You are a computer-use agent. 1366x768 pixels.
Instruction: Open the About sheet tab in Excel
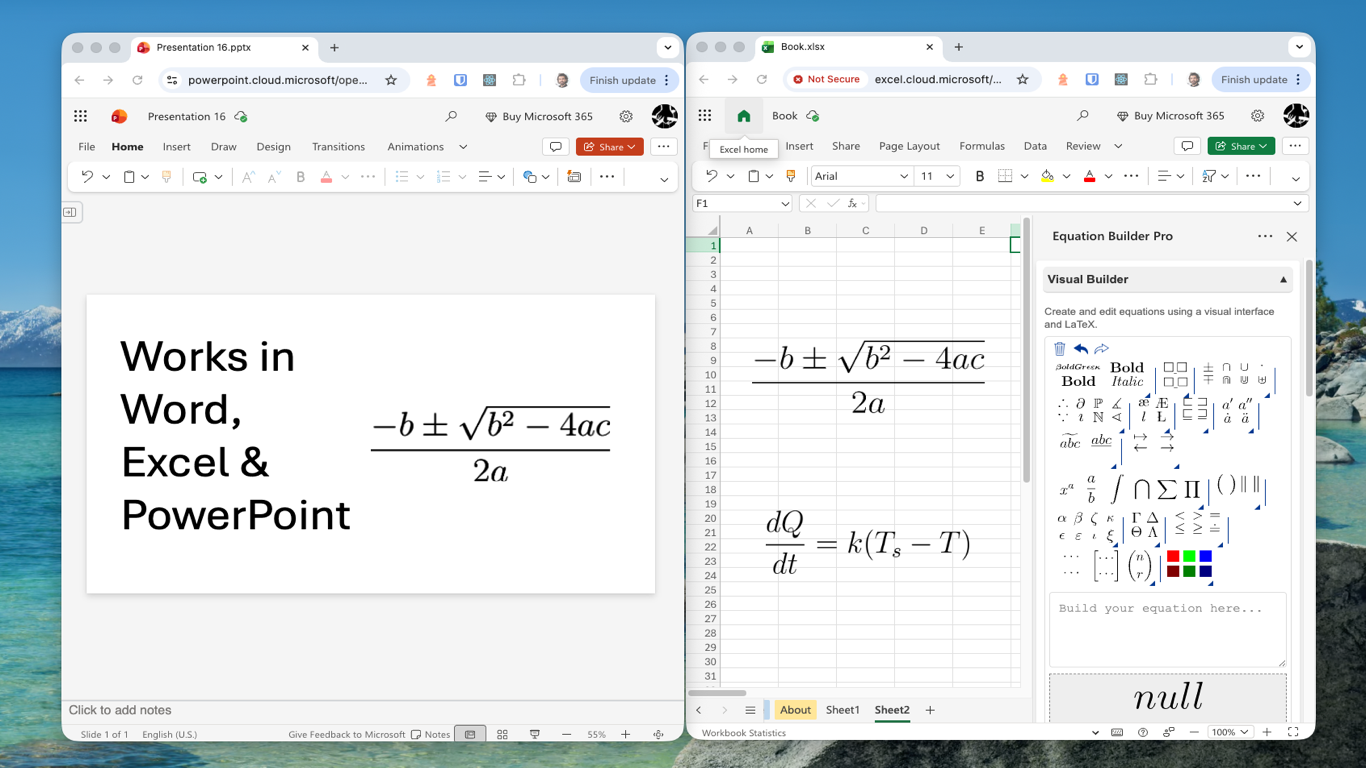coord(795,709)
